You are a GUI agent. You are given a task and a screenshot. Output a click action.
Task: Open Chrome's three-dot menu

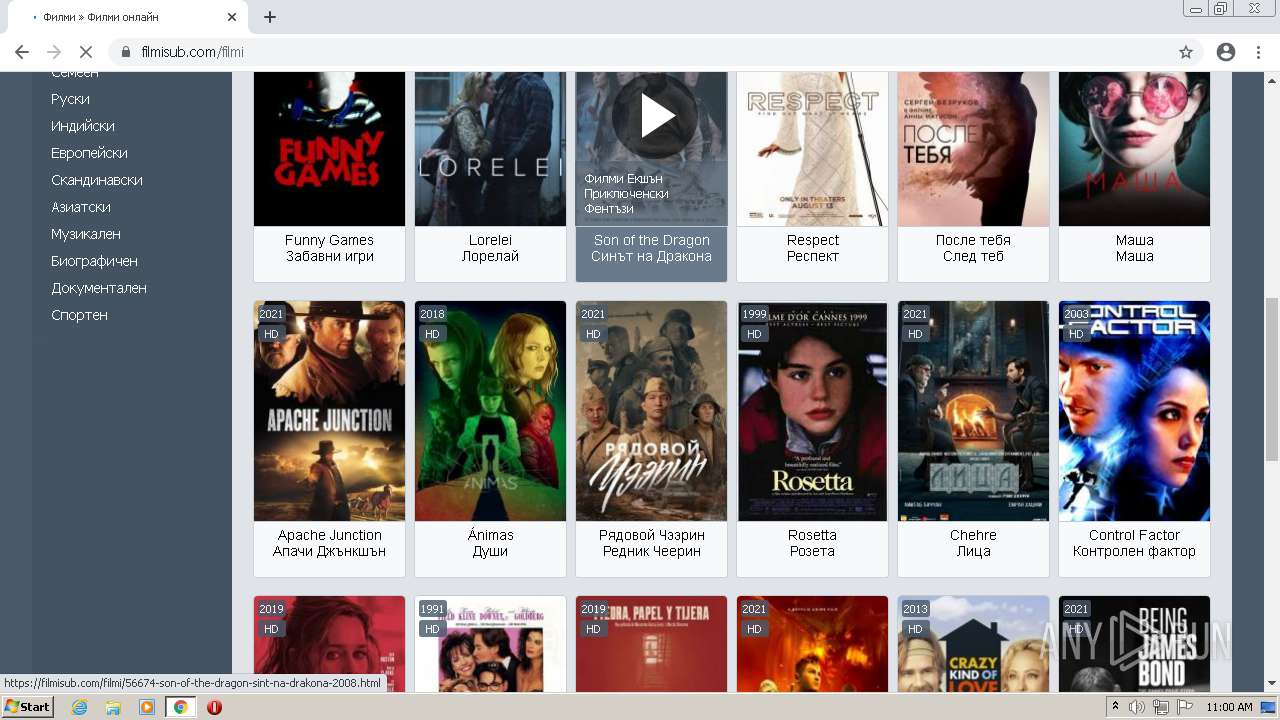1258,52
